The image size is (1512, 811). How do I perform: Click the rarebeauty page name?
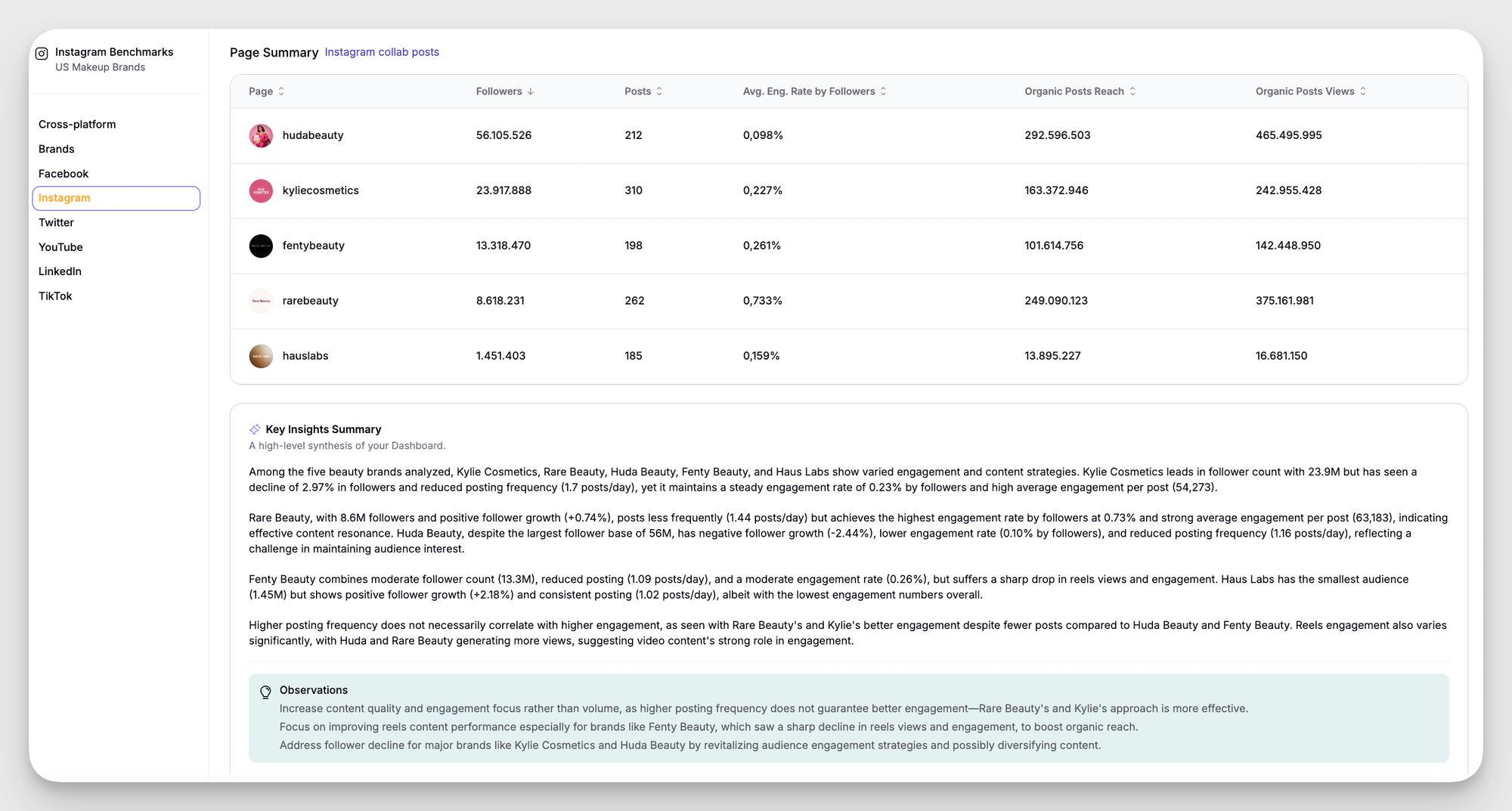[310, 301]
